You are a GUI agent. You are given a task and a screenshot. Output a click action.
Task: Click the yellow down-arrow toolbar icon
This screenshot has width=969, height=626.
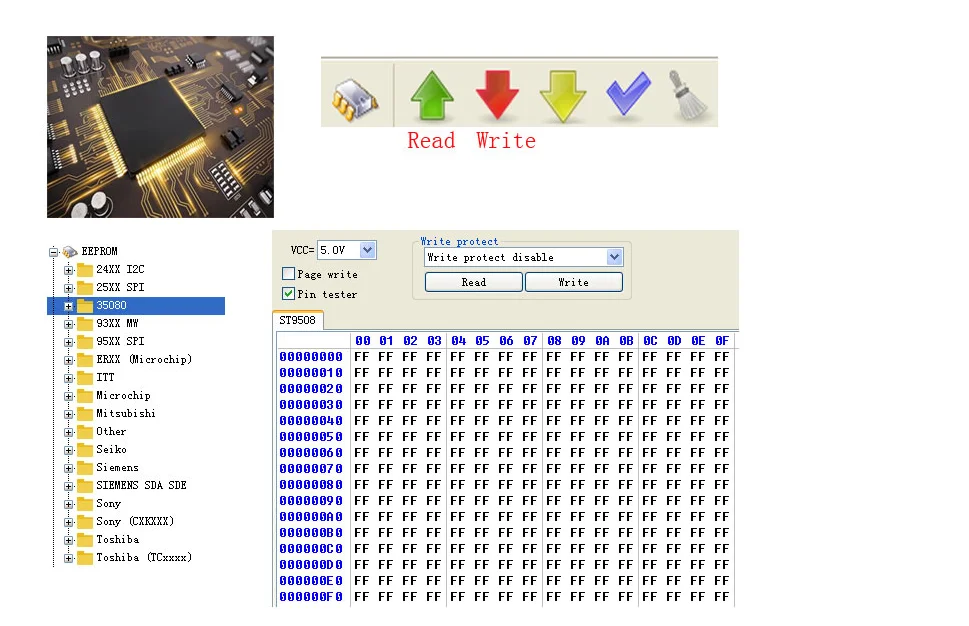pyautogui.click(x=562, y=96)
